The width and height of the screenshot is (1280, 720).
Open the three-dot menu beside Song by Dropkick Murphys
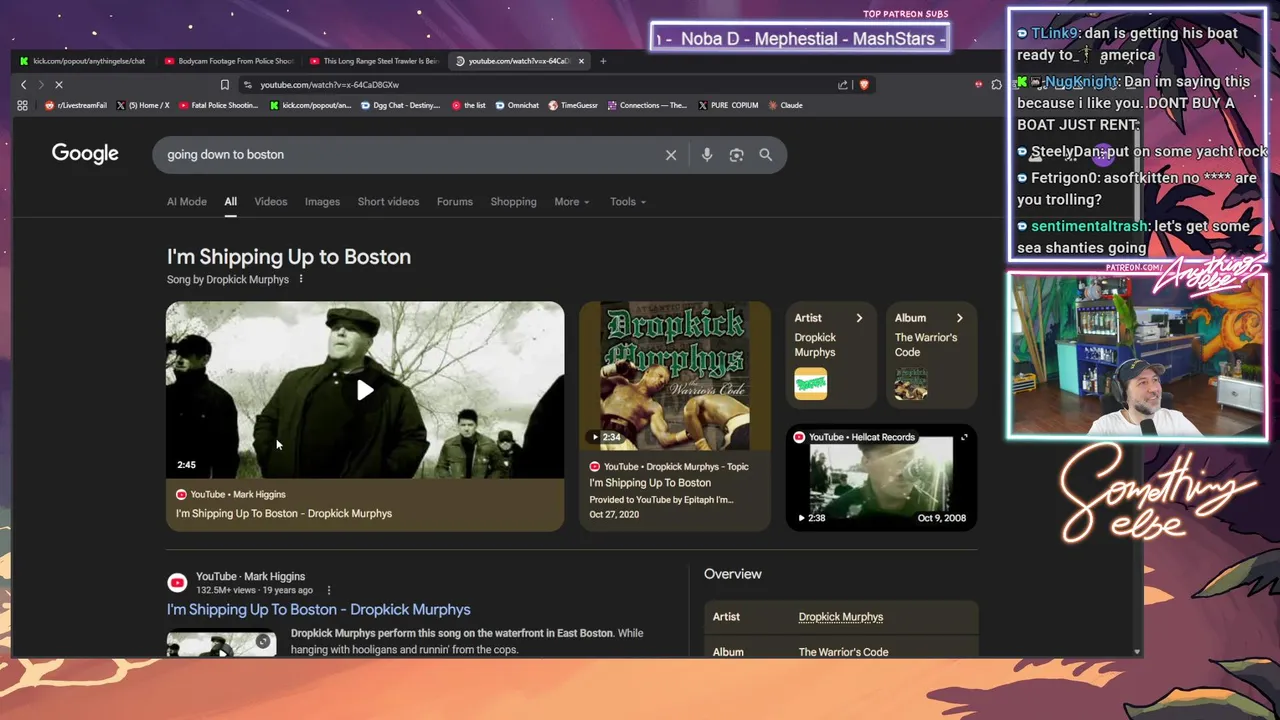(301, 279)
